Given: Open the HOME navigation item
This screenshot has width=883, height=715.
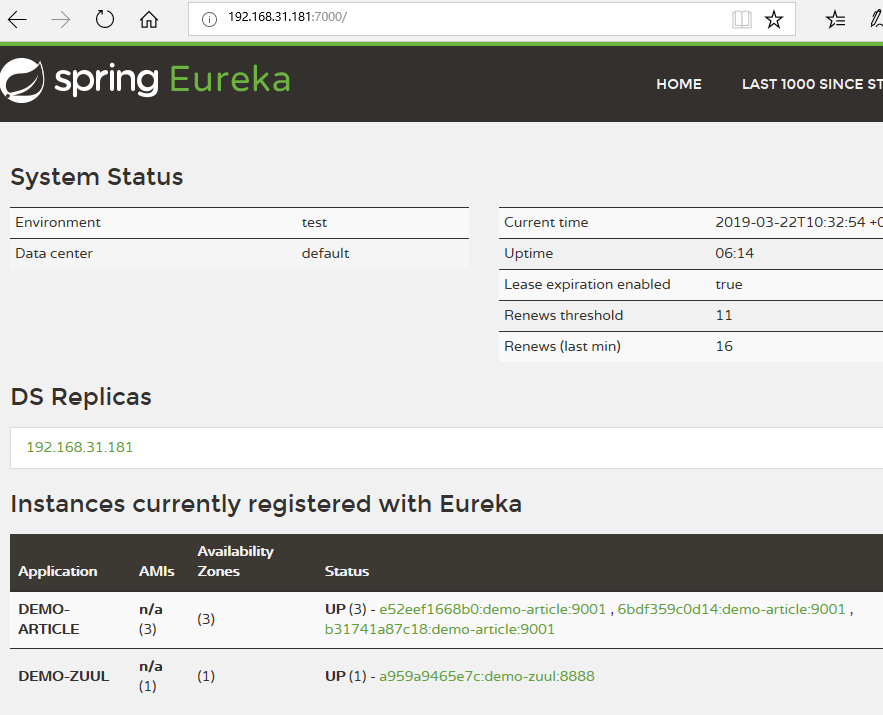Looking at the screenshot, I should click(x=678, y=84).
